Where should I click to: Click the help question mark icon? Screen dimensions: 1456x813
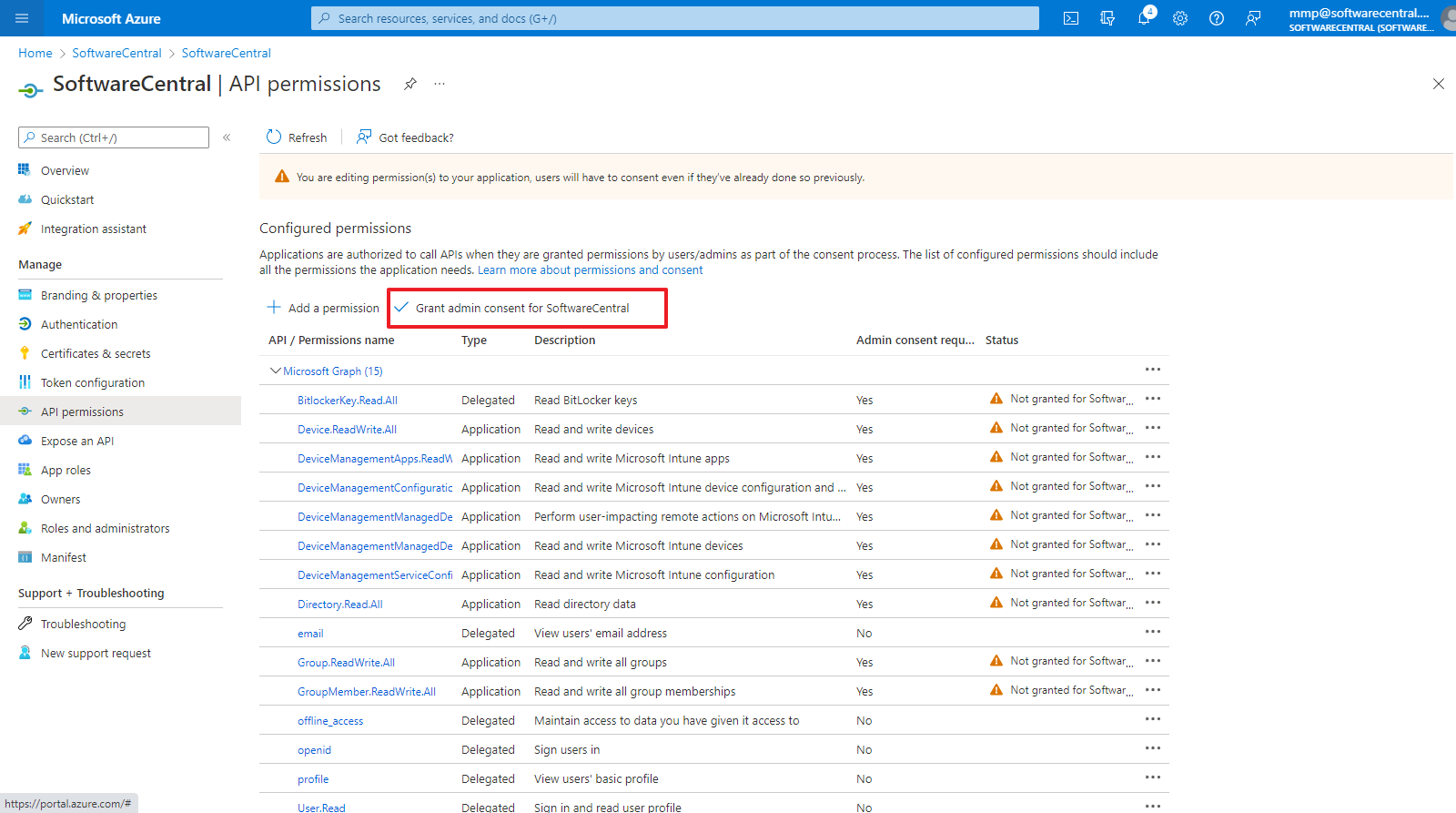(1217, 18)
